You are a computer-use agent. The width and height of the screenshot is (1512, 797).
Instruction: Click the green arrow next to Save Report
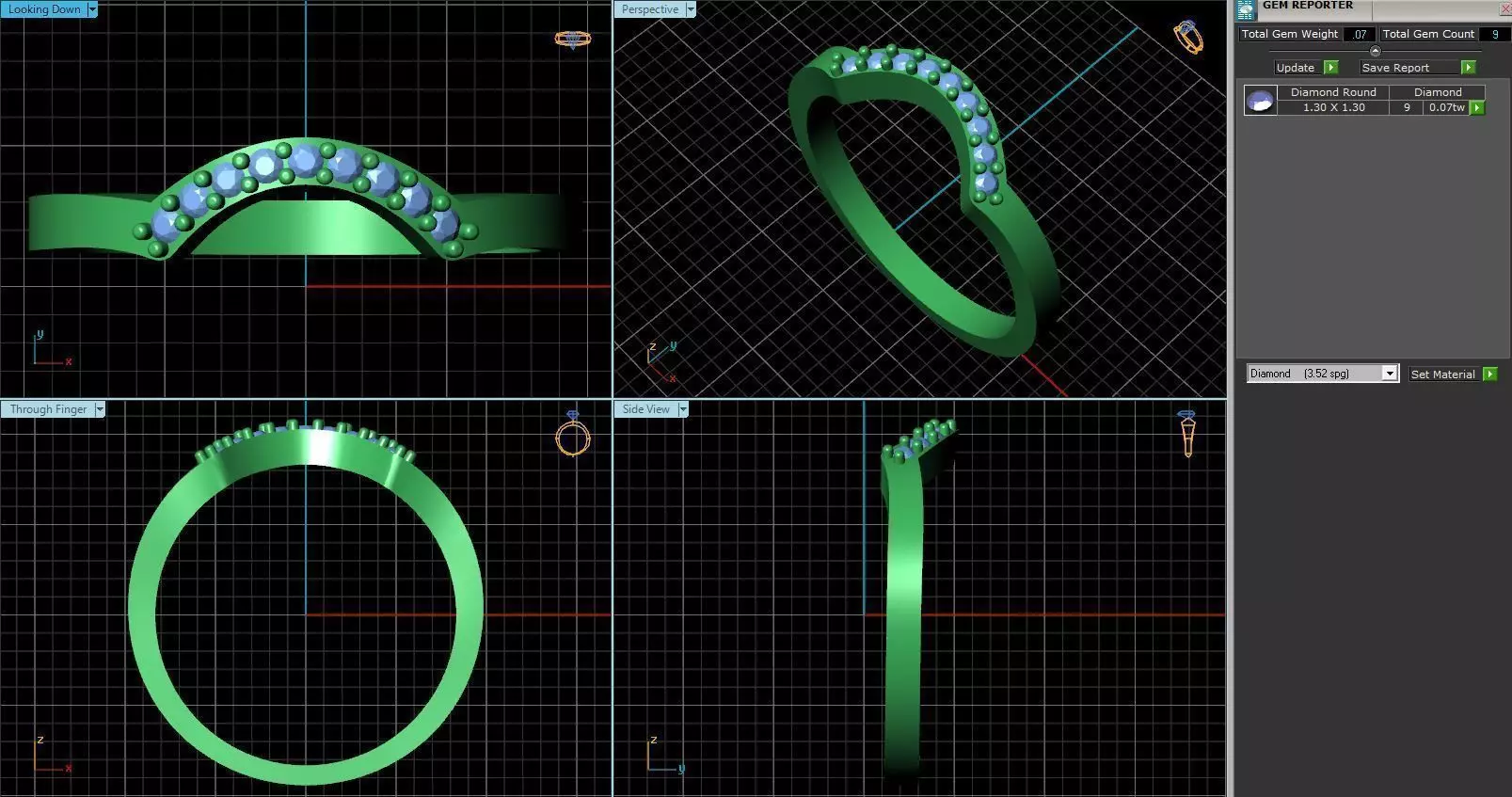tap(1468, 68)
